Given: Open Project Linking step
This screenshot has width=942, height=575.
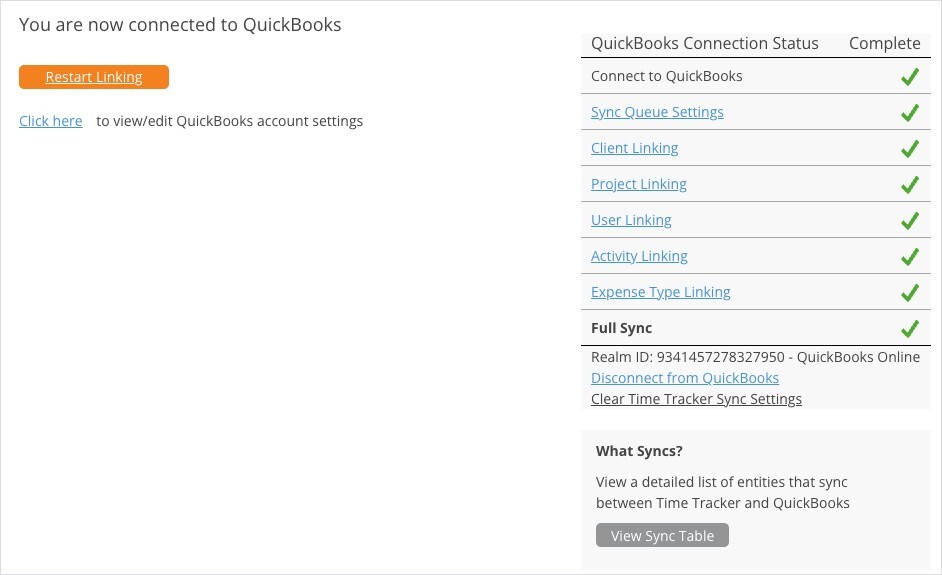Looking at the screenshot, I should 639,184.
